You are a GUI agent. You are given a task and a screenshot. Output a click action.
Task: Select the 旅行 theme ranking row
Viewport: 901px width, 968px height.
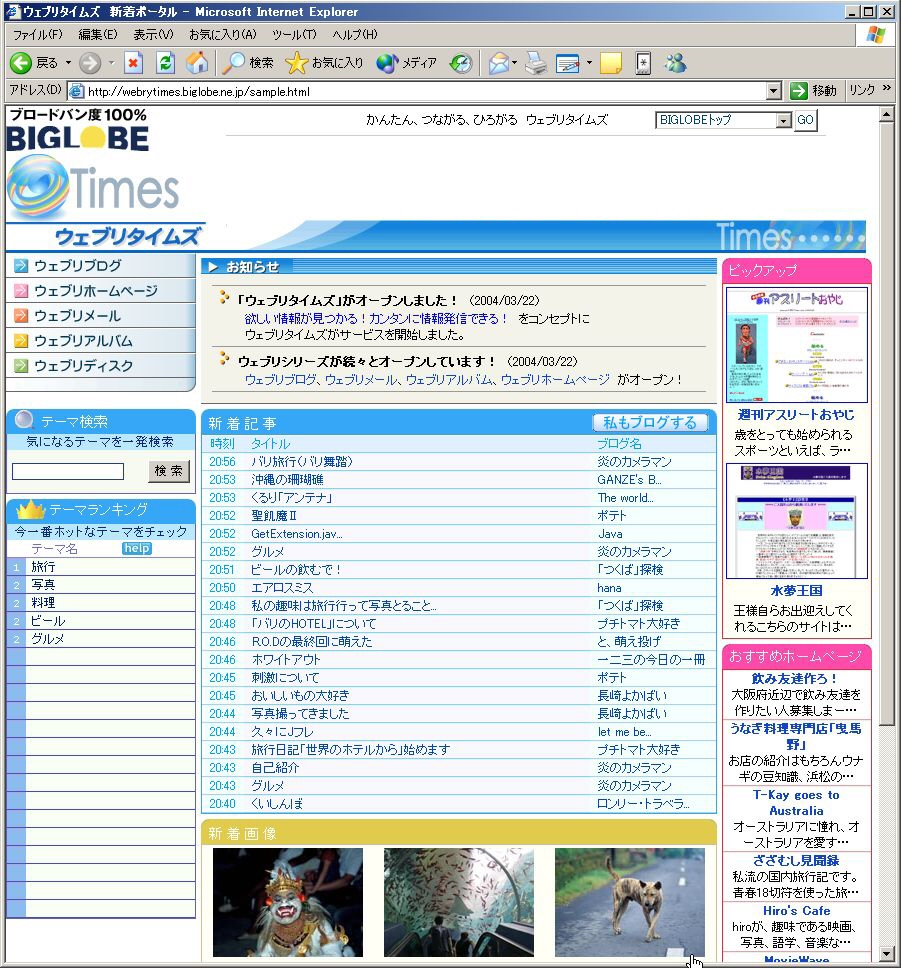pyautogui.click(x=101, y=567)
